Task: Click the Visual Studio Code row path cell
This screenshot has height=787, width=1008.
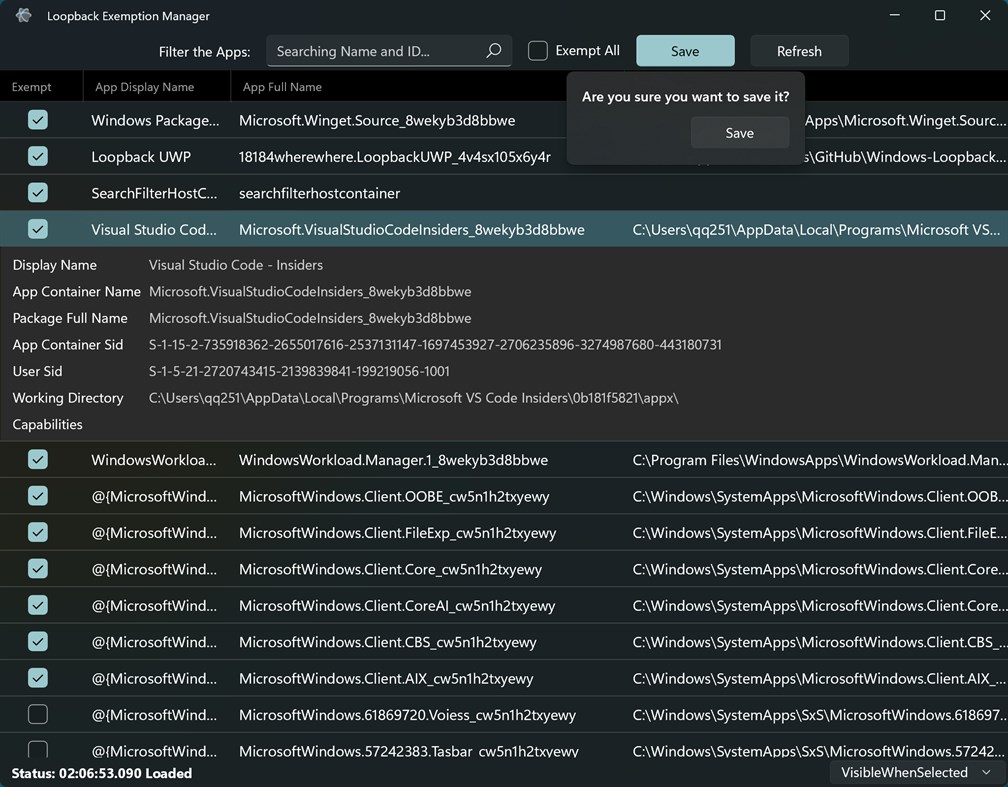Action: [x=816, y=230]
